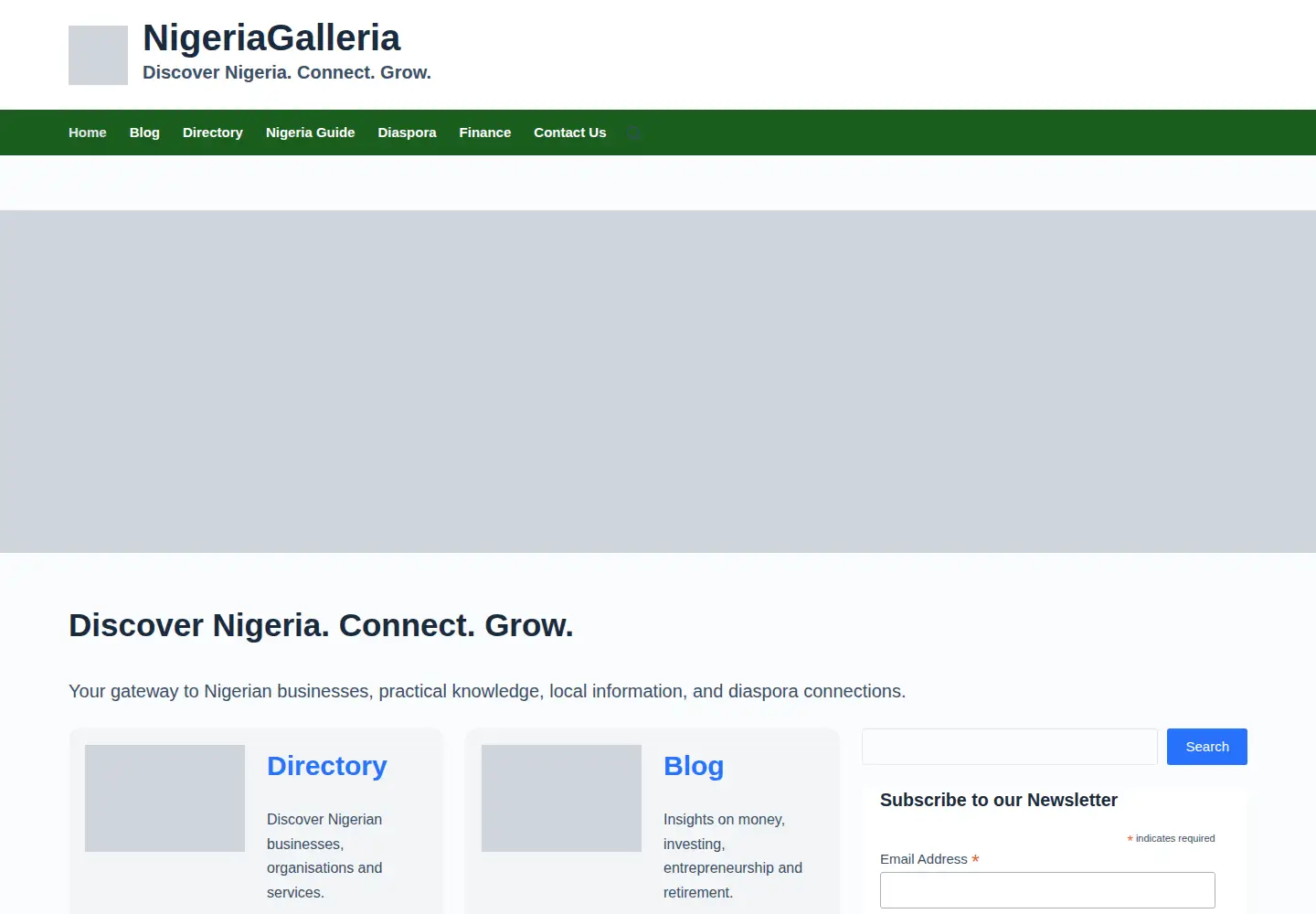Screen dimensions: 1316x914
Task: Click the NigeriaGalleria site title link
Action: 271,38
